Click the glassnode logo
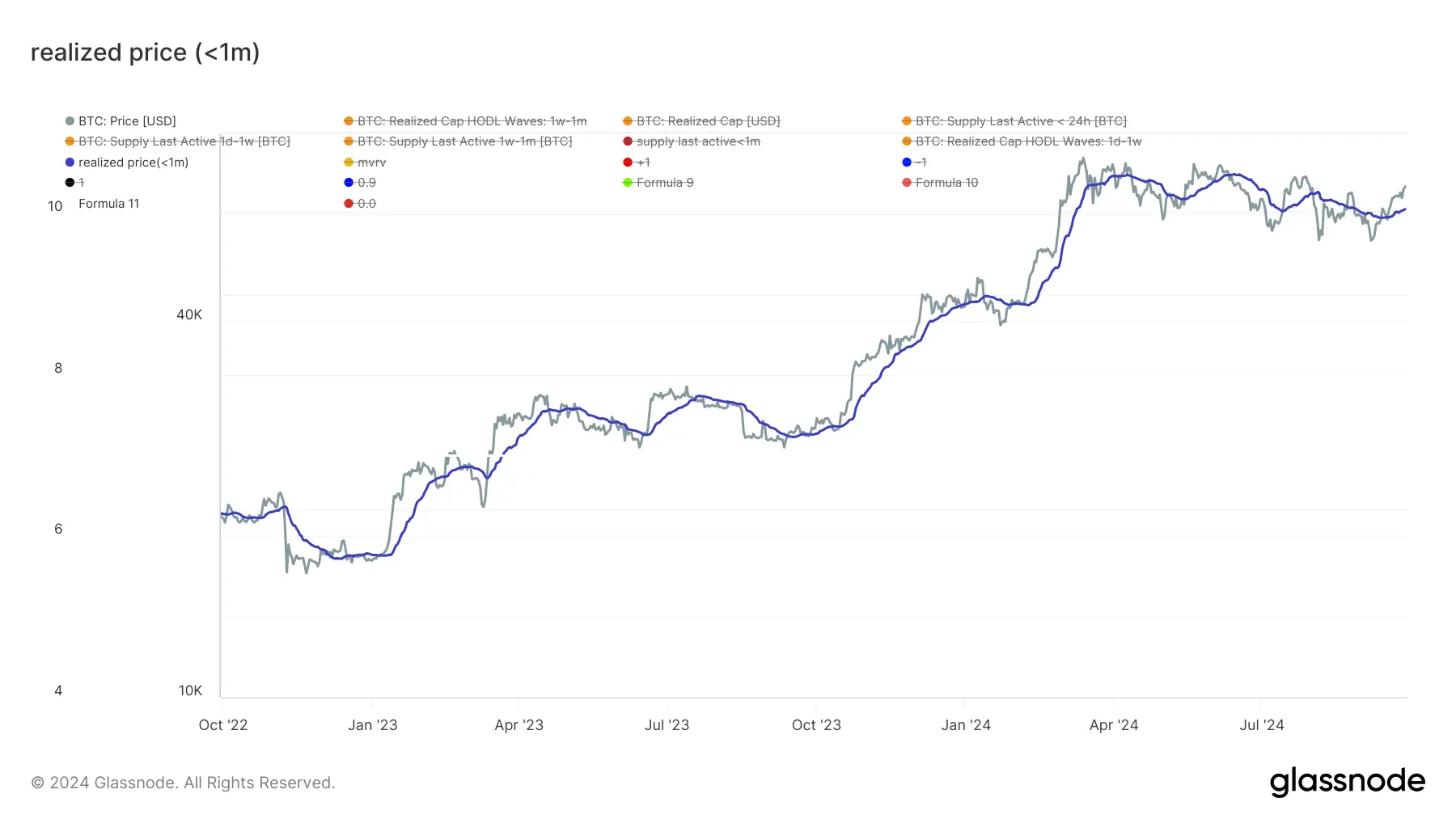The height and width of the screenshot is (819, 1456). [x=1348, y=782]
